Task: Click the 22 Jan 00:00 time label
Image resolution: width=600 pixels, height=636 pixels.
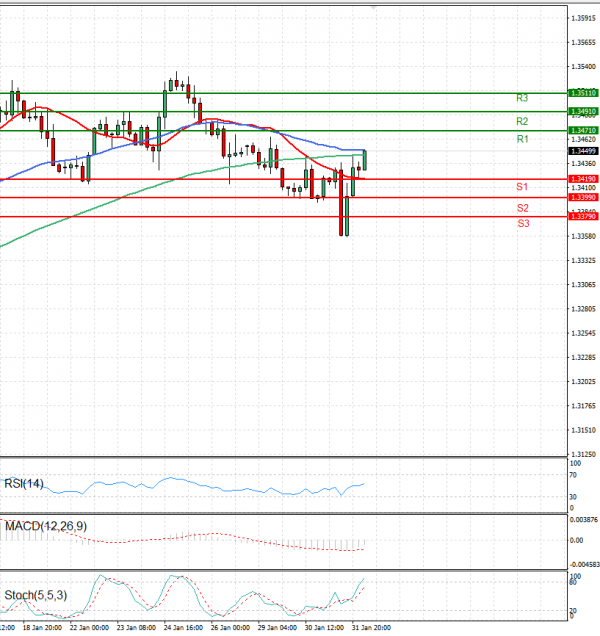Action: pyautogui.click(x=89, y=628)
